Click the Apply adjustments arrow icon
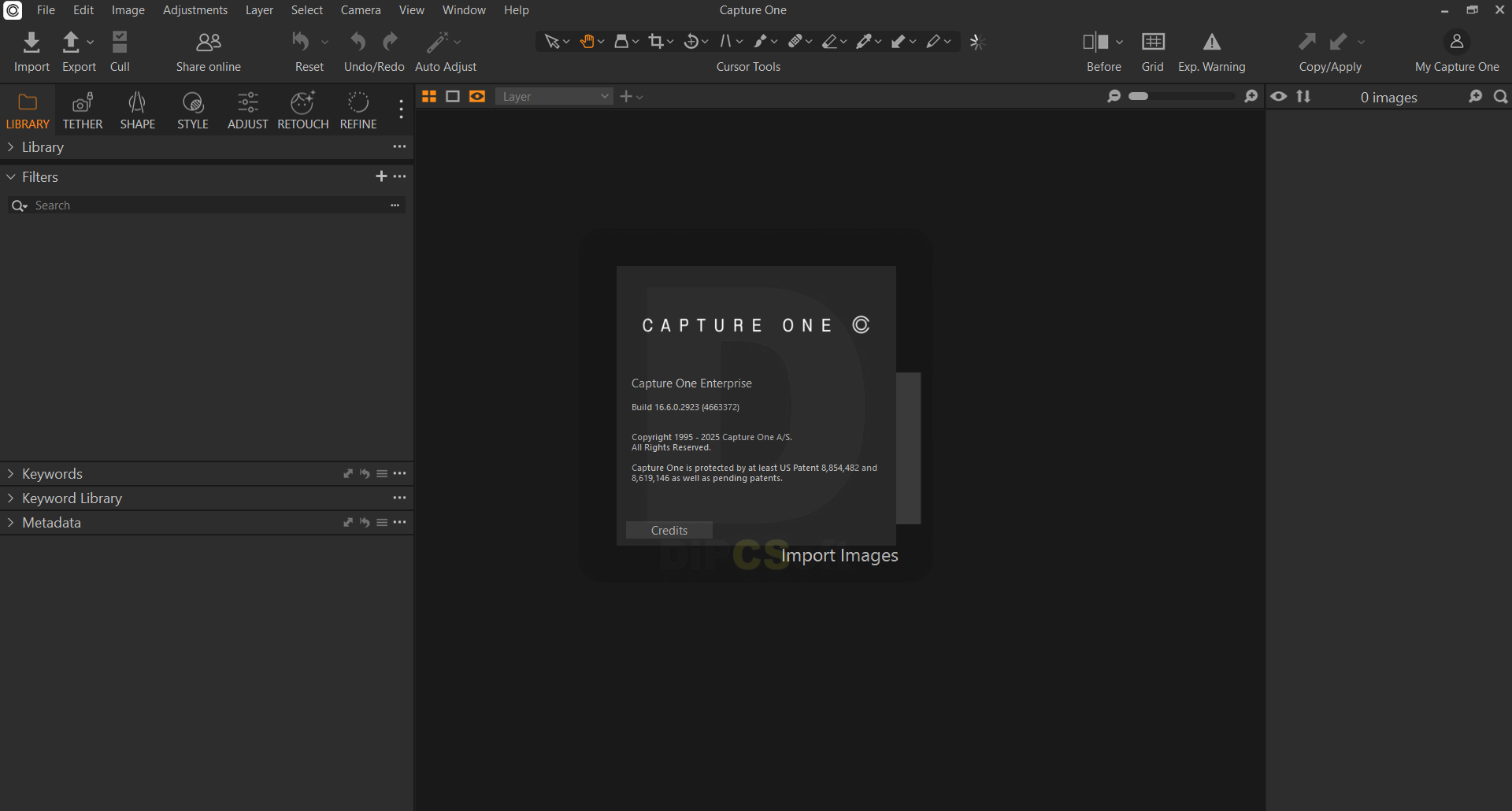 point(1338,42)
